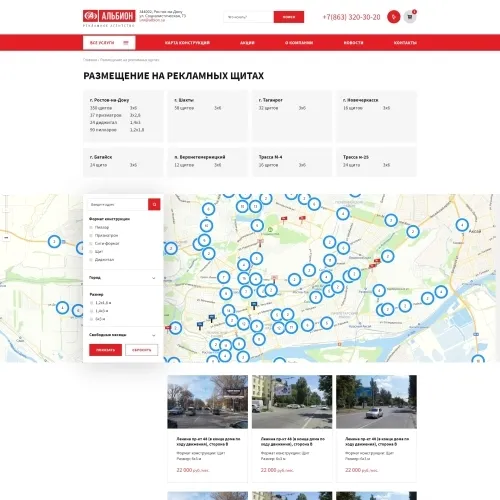Open the О компании menu item
500x500 pixels.
299,43
